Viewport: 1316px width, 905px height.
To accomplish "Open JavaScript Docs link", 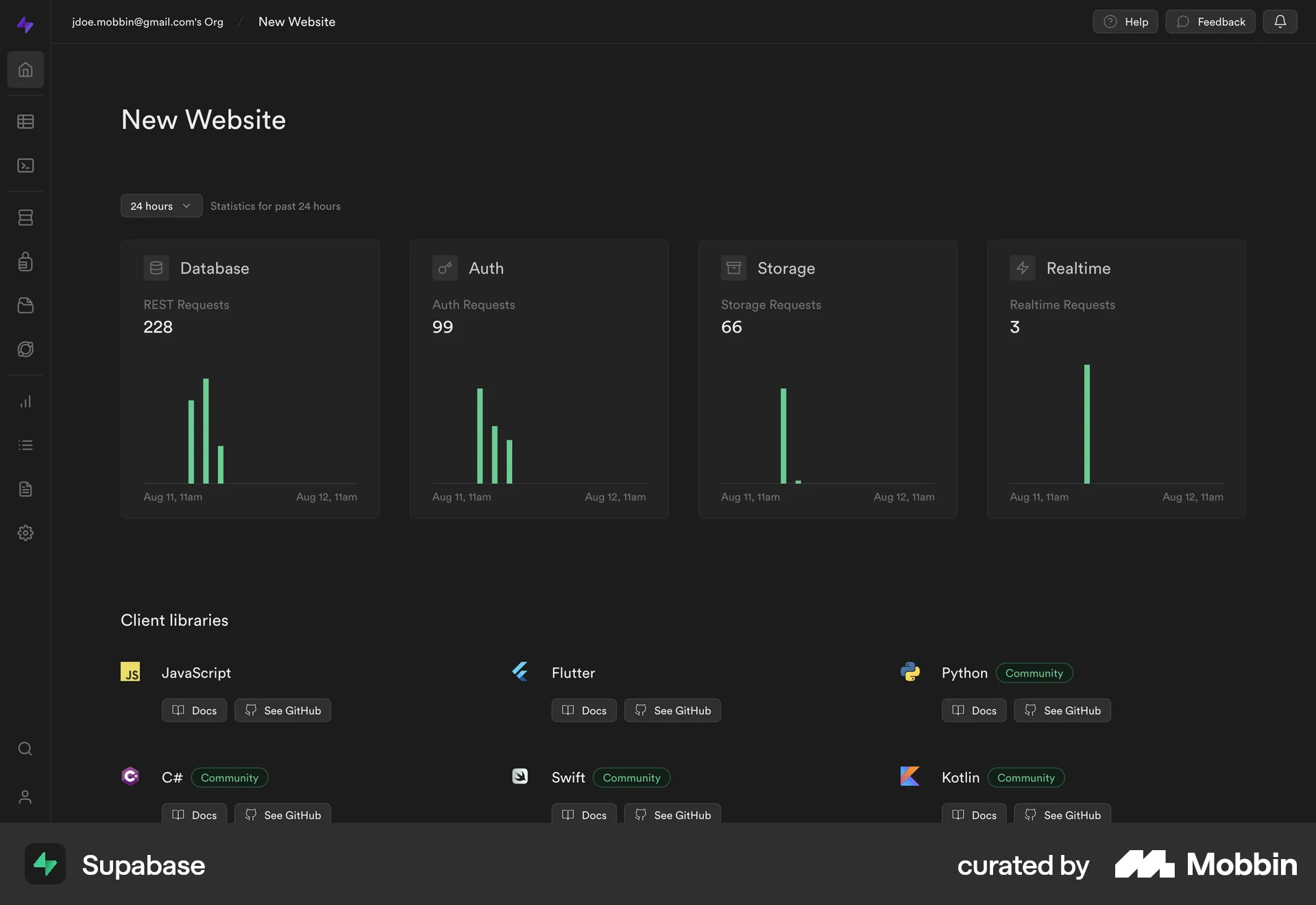I will (194, 711).
